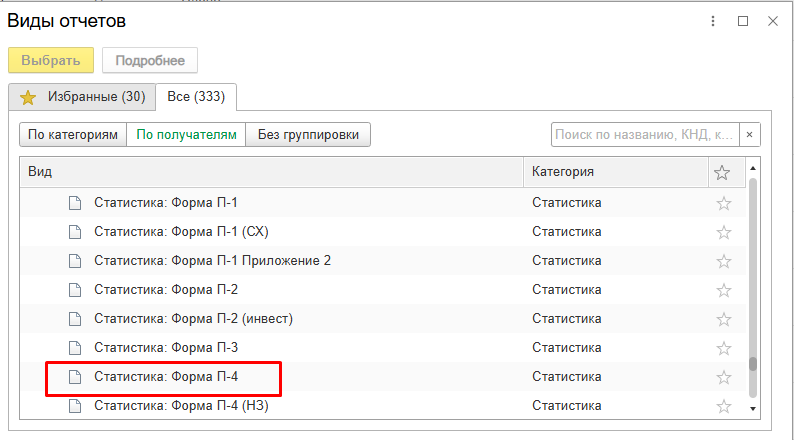Click the Выбрать button
The height and width of the screenshot is (440, 794).
coord(51,60)
